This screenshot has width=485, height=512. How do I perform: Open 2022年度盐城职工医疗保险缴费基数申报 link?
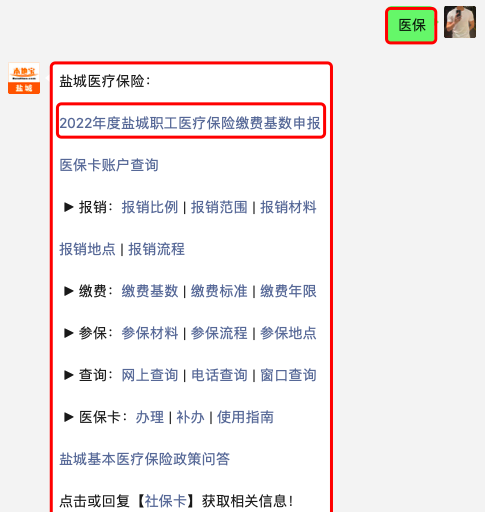190,123
